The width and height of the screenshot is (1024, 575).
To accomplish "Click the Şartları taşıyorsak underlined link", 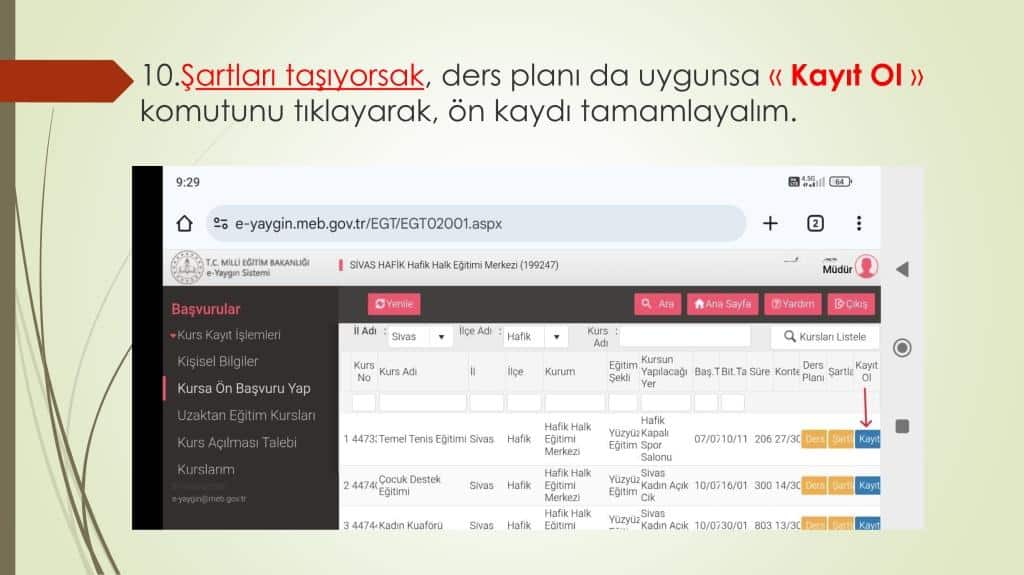I will pyautogui.click(x=302, y=76).
